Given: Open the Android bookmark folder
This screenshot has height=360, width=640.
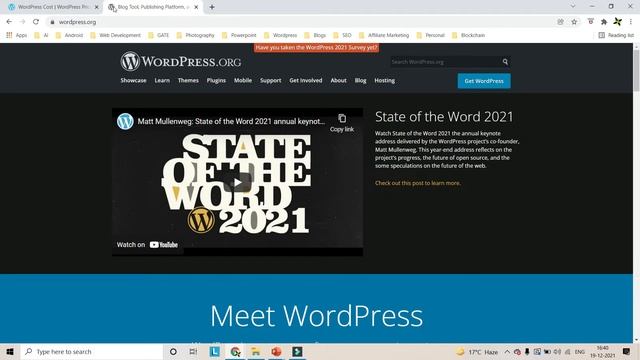Looking at the screenshot, I should pyautogui.click(x=69, y=36).
